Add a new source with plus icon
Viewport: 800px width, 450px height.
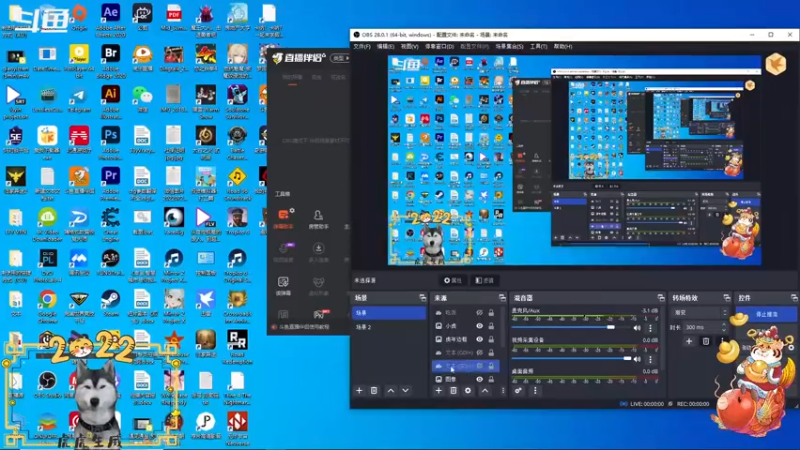pos(438,391)
